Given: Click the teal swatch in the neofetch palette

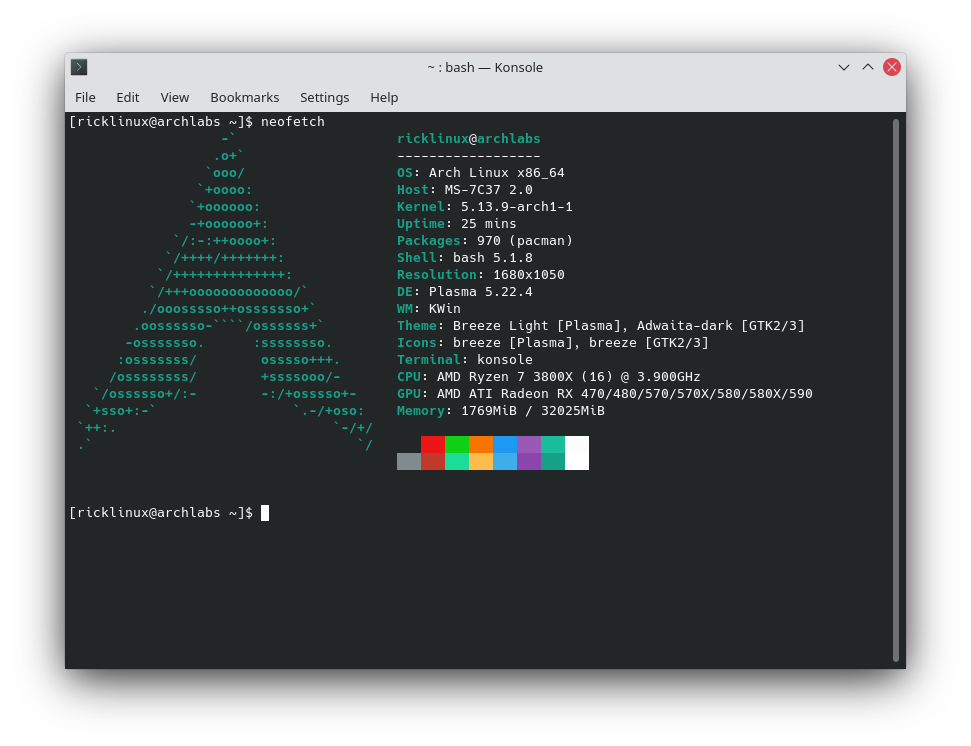Looking at the screenshot, I should (x=553, y=445).
